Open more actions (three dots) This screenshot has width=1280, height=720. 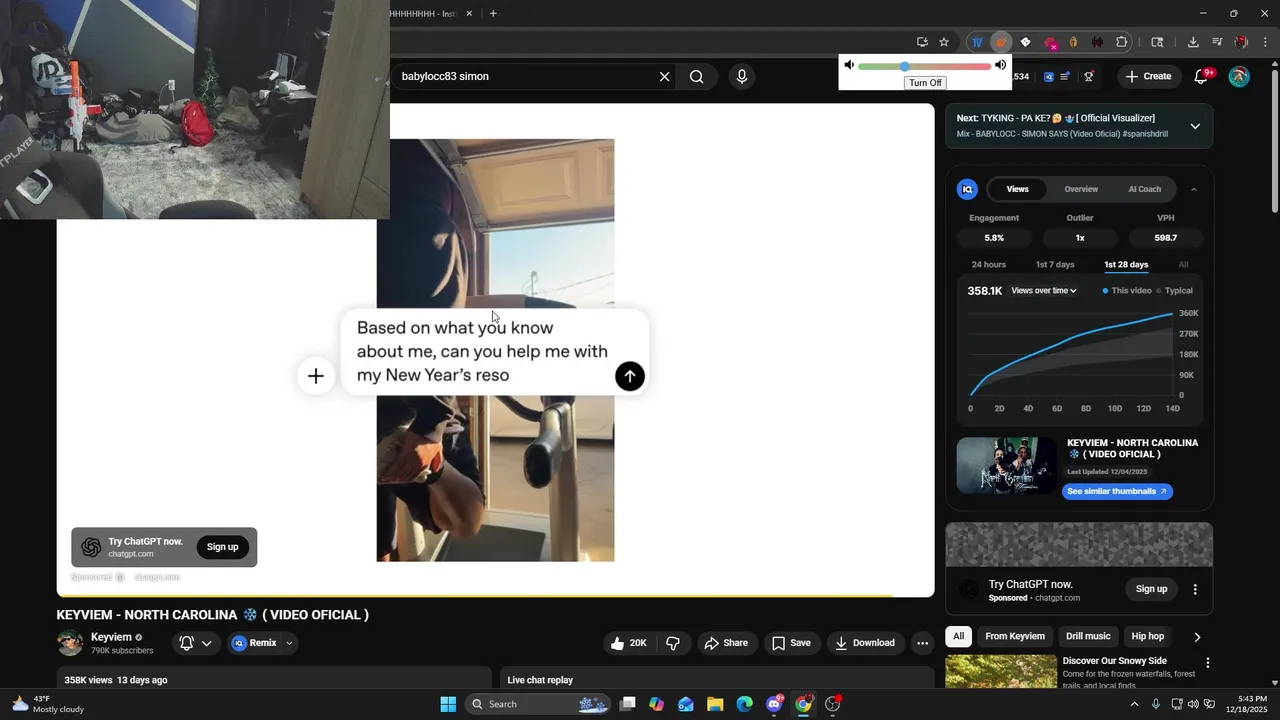point(922,643)
